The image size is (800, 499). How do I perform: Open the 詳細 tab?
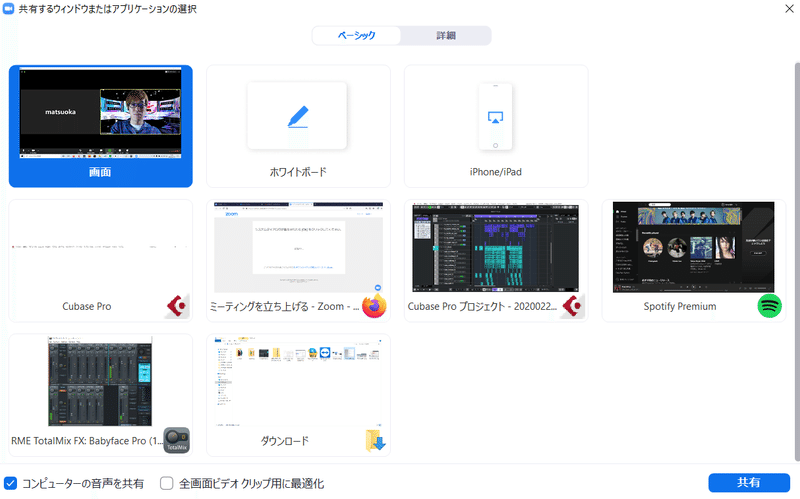click(446, 35)
